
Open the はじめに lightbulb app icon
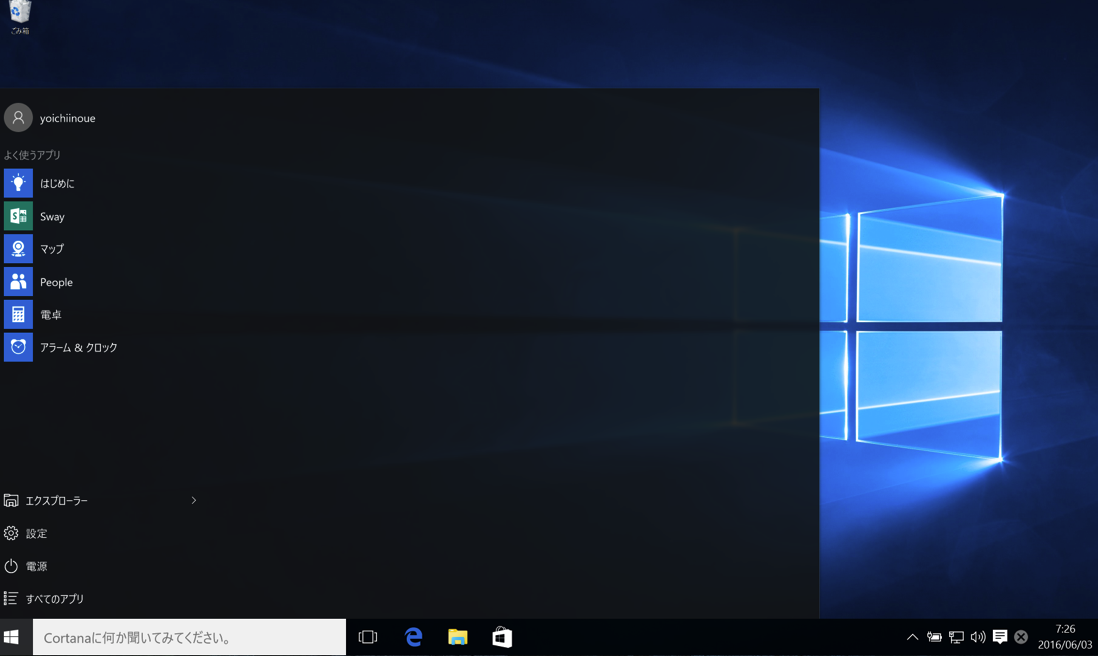18,183
